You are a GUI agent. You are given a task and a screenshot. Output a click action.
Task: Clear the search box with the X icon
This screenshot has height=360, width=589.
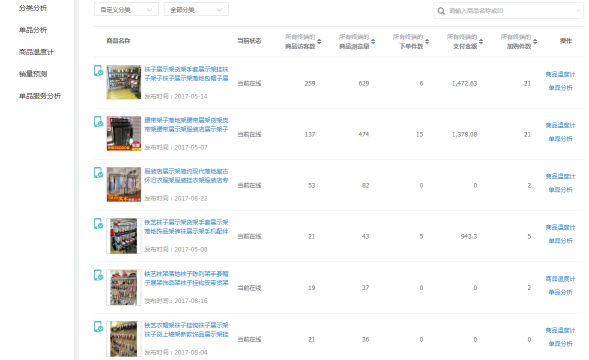pyautogui.click(x=578, y=11)
